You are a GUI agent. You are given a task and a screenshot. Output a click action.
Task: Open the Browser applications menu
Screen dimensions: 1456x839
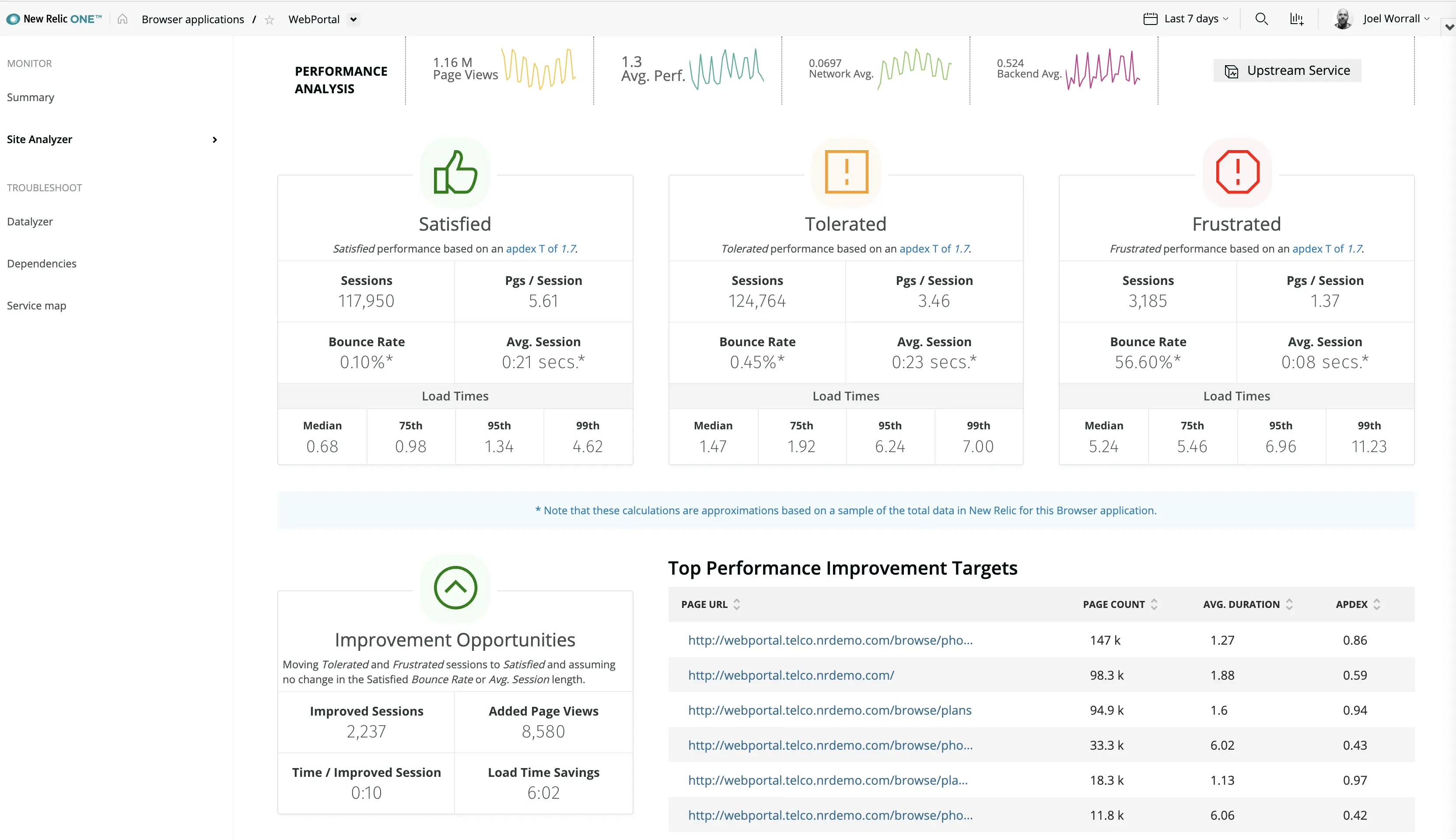point(191,18)
